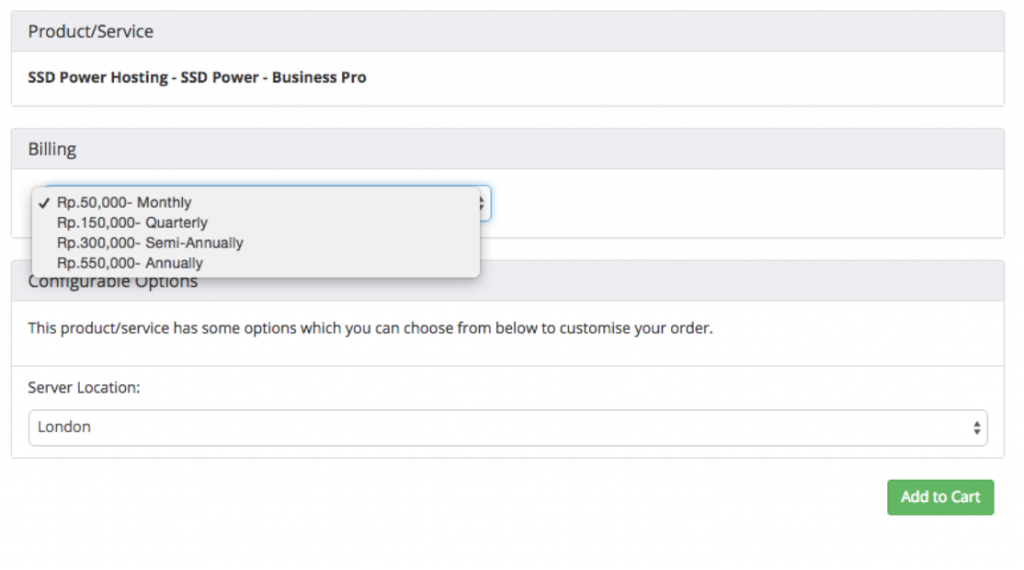Select the Rp.50,000 Monthly billing option
1024x570 pixels.
point(124,202)
